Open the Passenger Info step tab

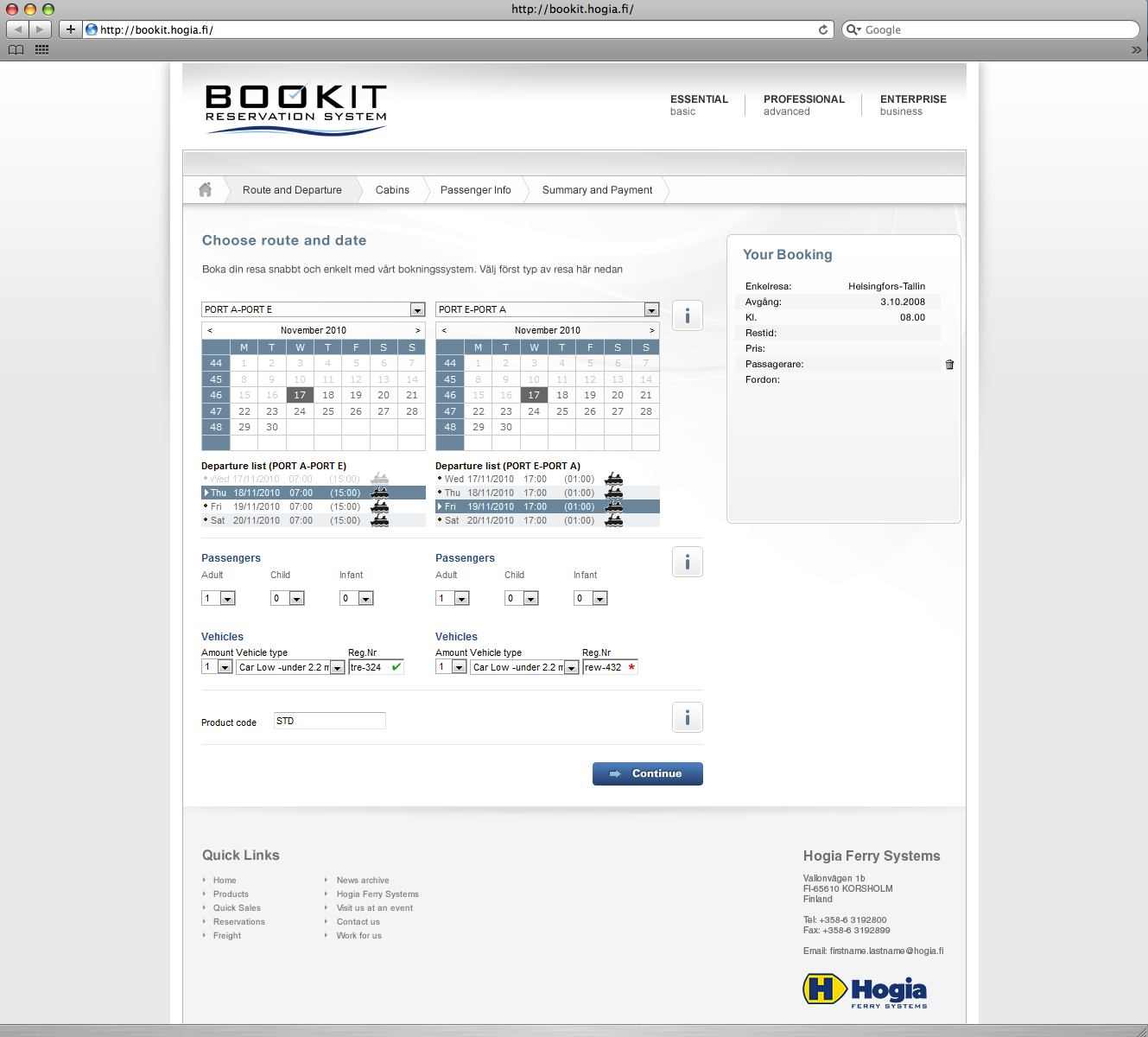pyautogui.click(x=476, y=190)
